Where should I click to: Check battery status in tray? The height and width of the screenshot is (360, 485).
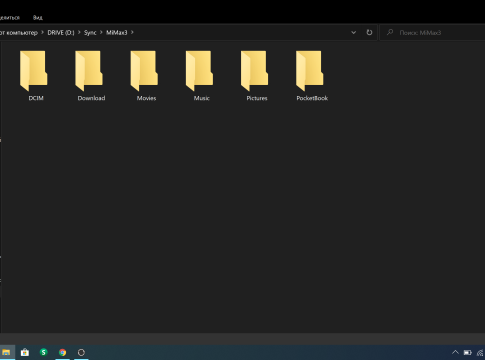click(468, 352)
